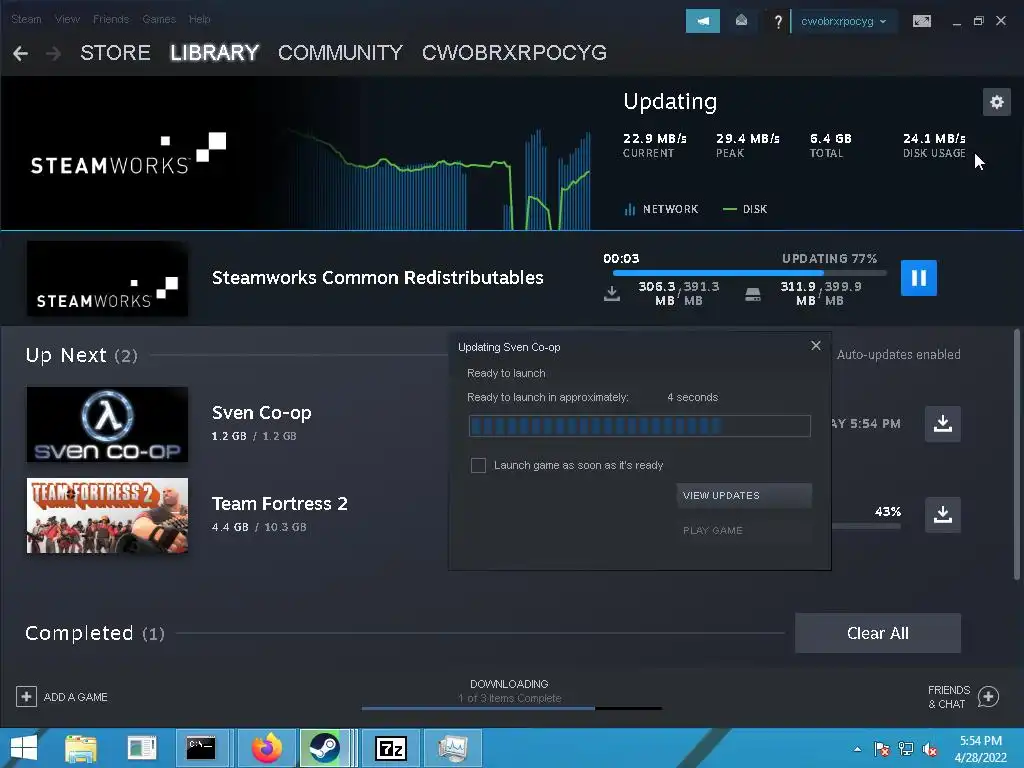The width and height of the screenshot is (1024, 768).
Task: Open File Explorer from taskbar
Action: click(x=81, y=748)
